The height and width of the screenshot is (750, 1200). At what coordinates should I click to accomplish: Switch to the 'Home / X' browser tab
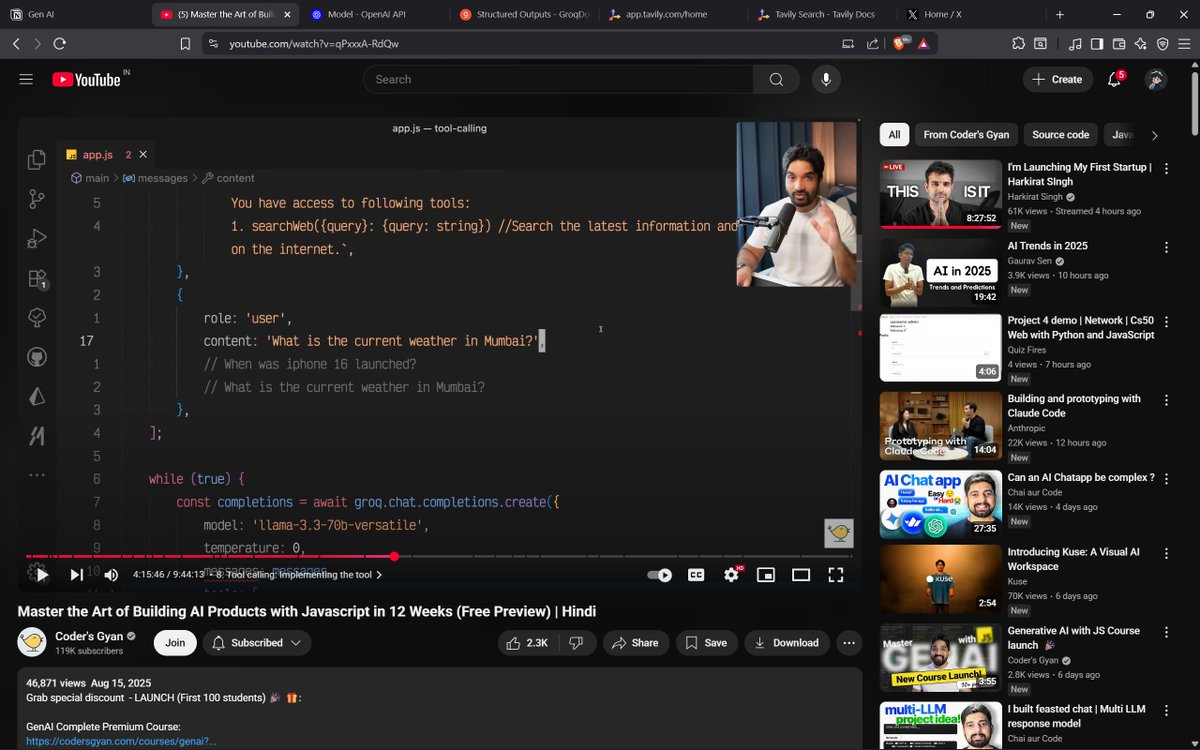pyautogui.click(x=965, y=15)
